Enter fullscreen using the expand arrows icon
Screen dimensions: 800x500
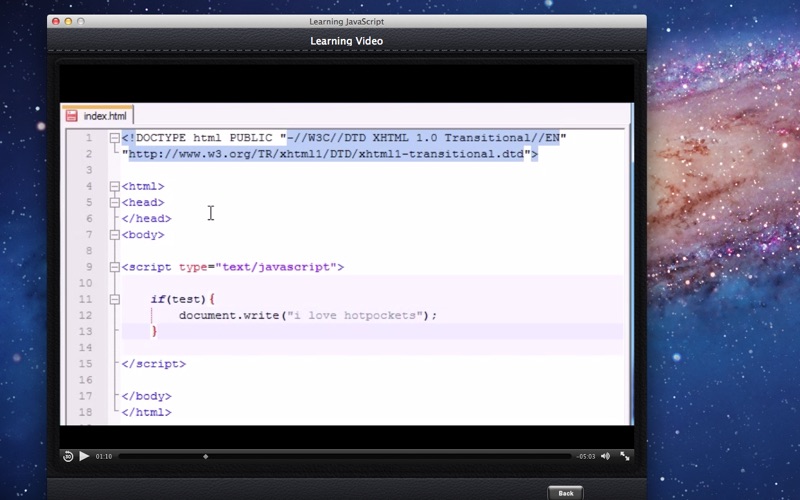(x=625, y=456)
